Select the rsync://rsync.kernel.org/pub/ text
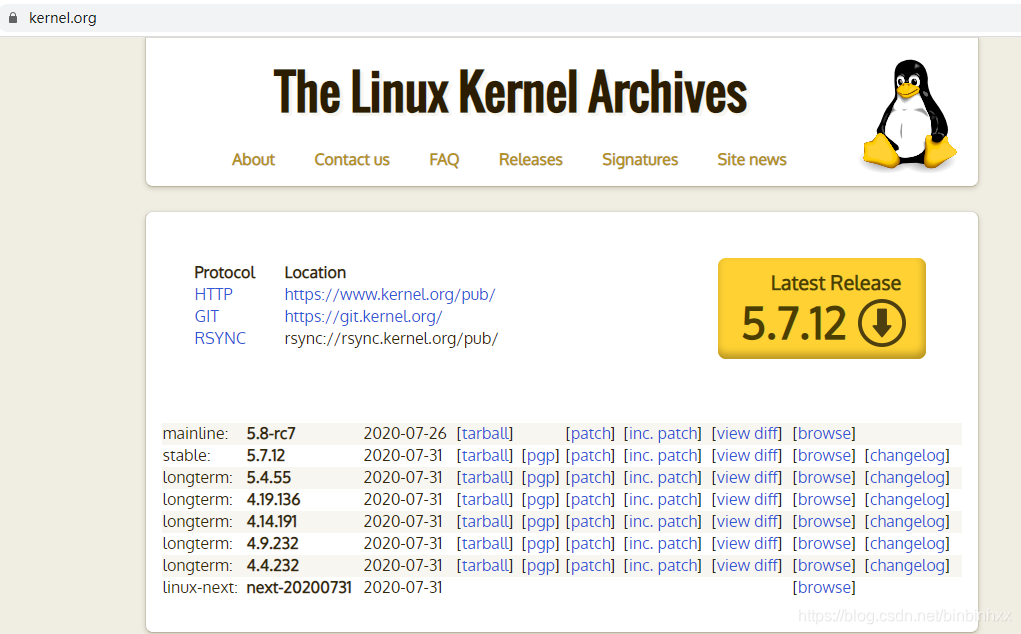The height and width of the screenshot is (634, 1021). pos(391,338)
